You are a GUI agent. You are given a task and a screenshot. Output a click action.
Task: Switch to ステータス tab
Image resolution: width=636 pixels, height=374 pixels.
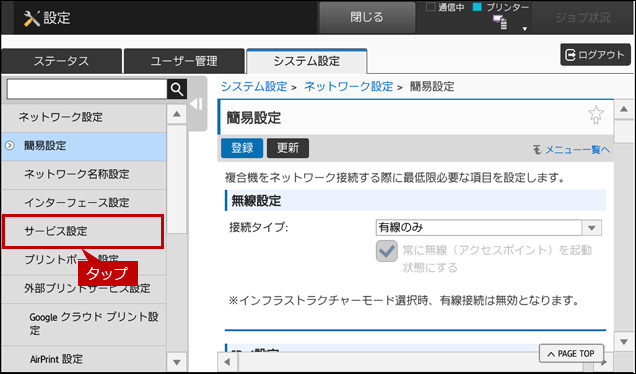click(x=61, y=61)
